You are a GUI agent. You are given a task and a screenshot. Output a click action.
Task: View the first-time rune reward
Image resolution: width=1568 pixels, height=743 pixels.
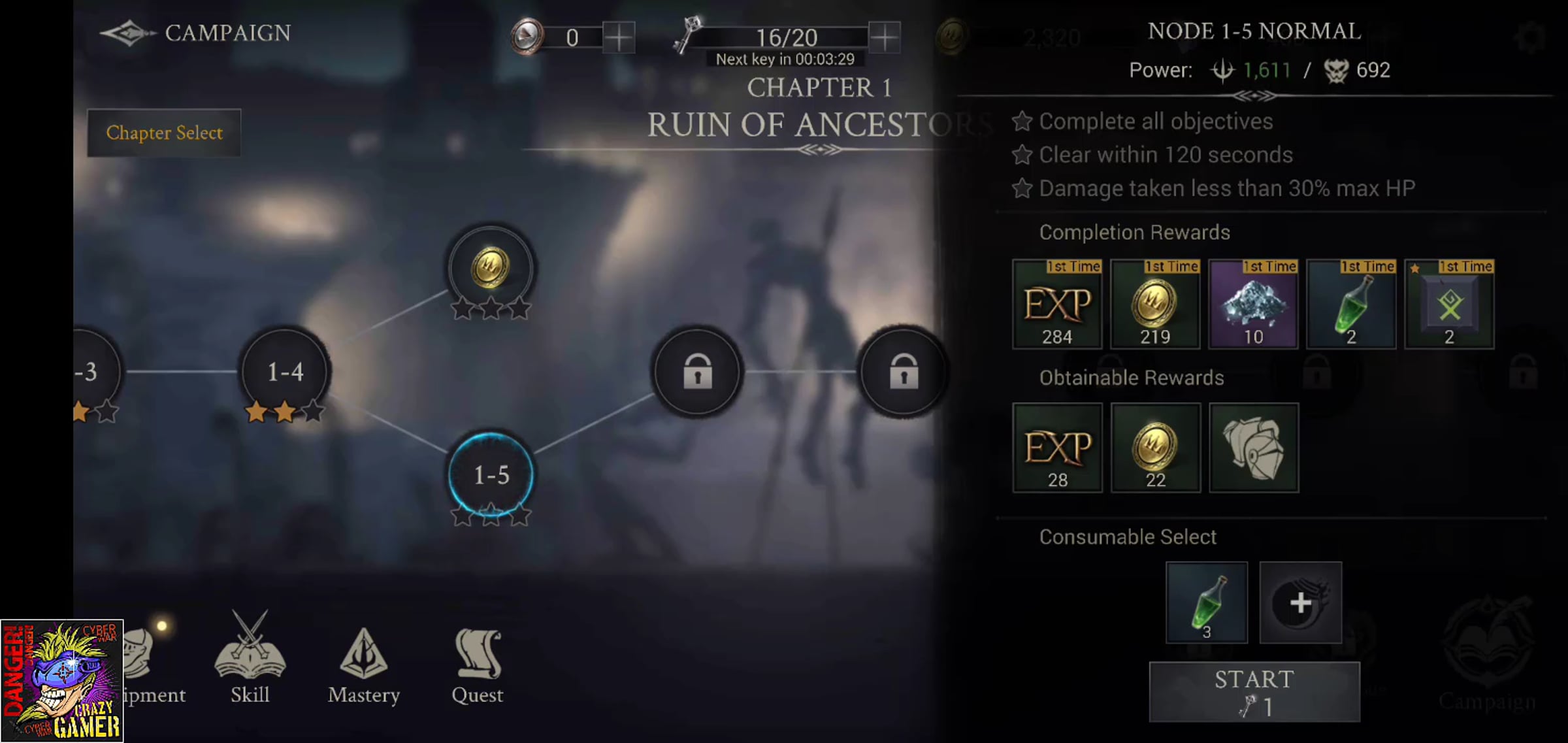point(1449,304)
